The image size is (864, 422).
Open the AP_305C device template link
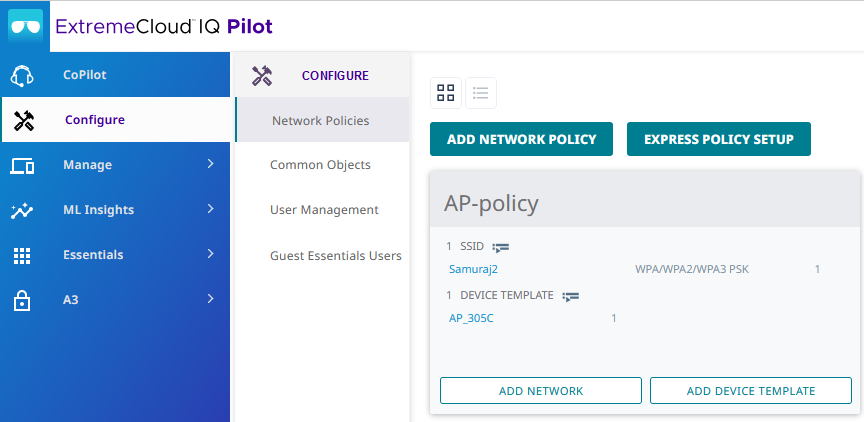pyautogui.click(x=471, y=318)
